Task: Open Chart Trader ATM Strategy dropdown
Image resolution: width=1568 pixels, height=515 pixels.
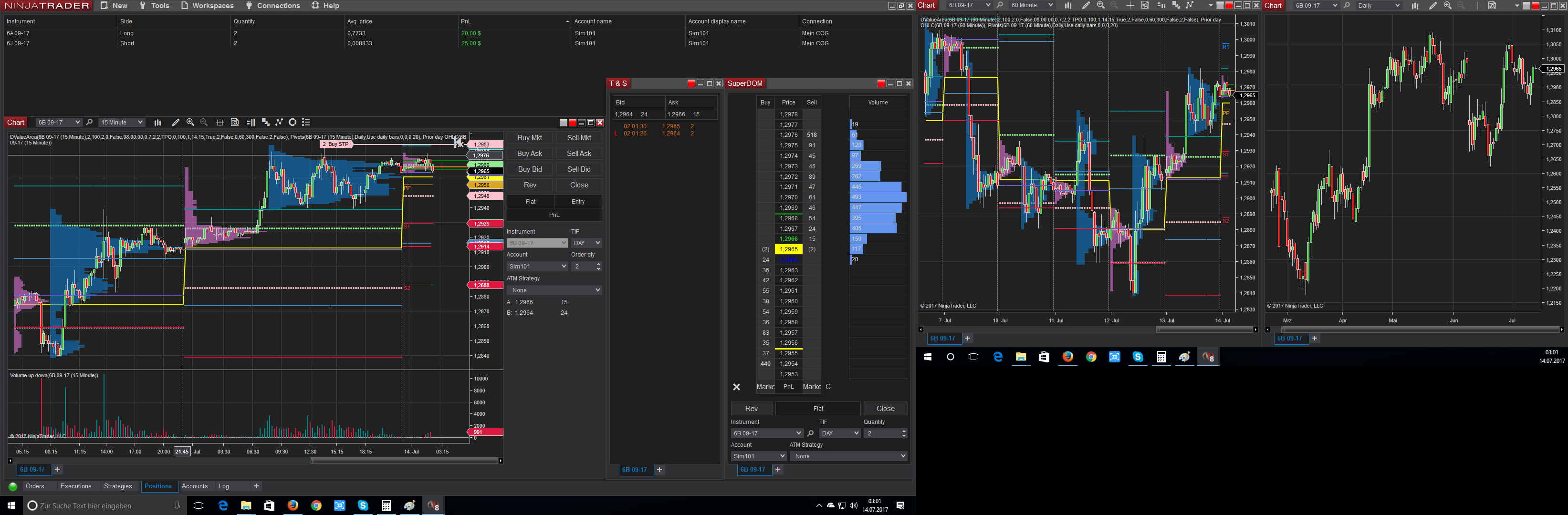Action: [x=554, y=290]
